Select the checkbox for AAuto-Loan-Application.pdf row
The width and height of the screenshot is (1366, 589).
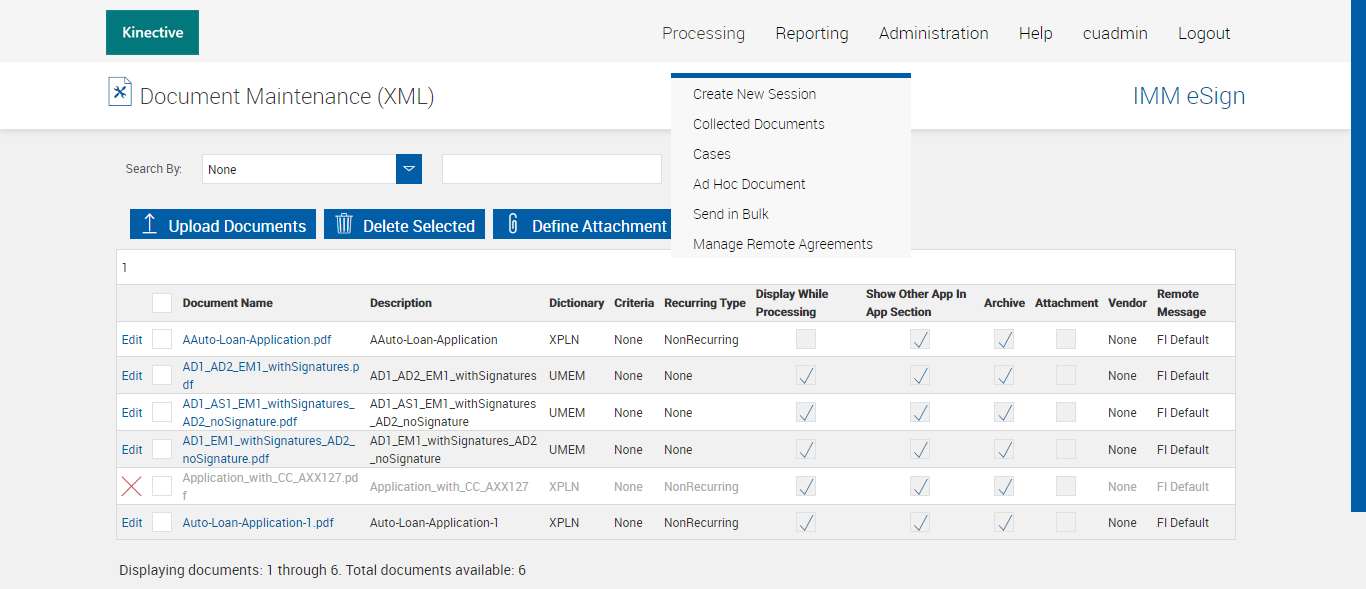coord(162,340)
